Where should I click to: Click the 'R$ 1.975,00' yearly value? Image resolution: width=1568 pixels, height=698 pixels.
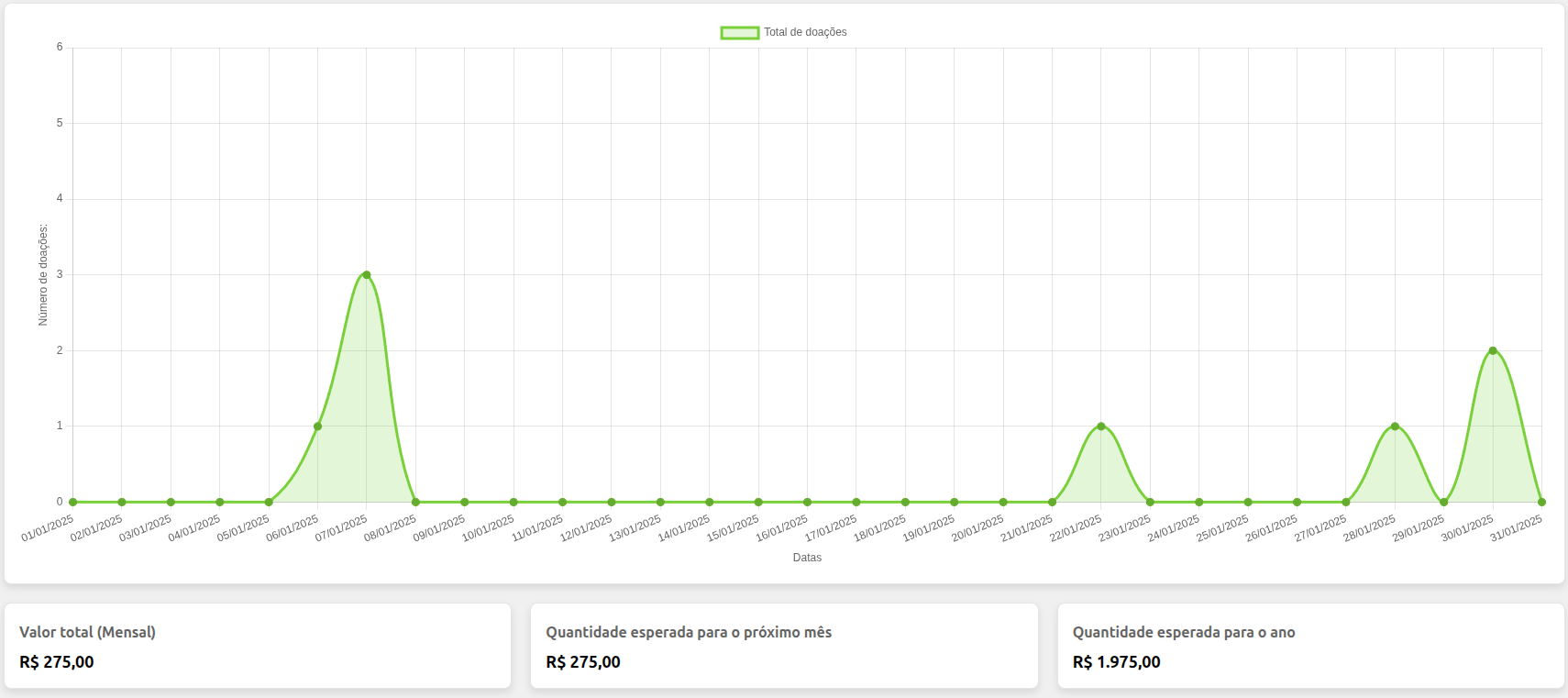[x=1117, y=661]
